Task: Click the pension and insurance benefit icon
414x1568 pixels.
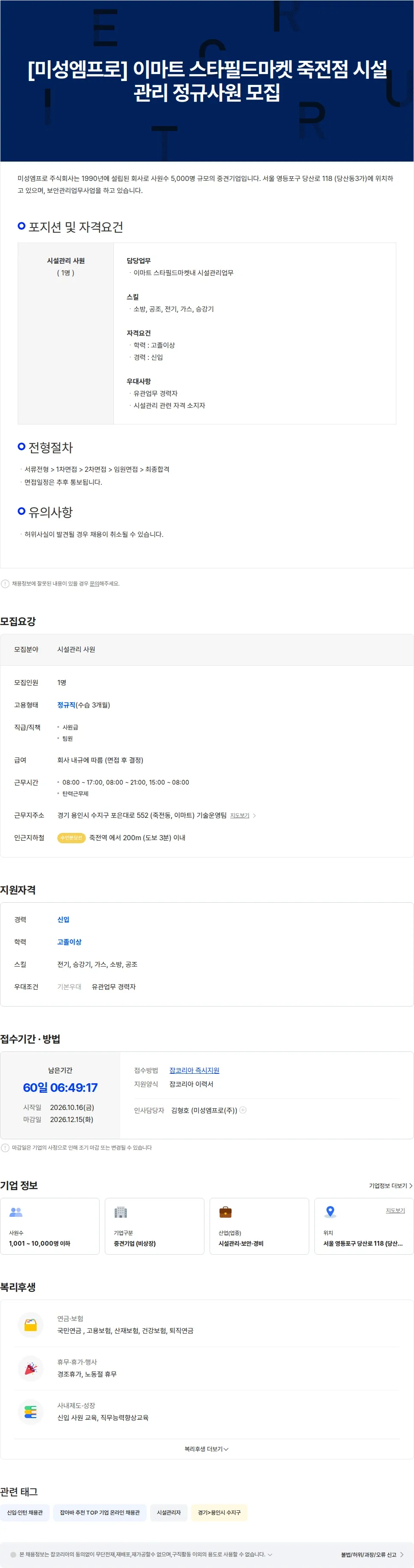Action: (31, 1325)
